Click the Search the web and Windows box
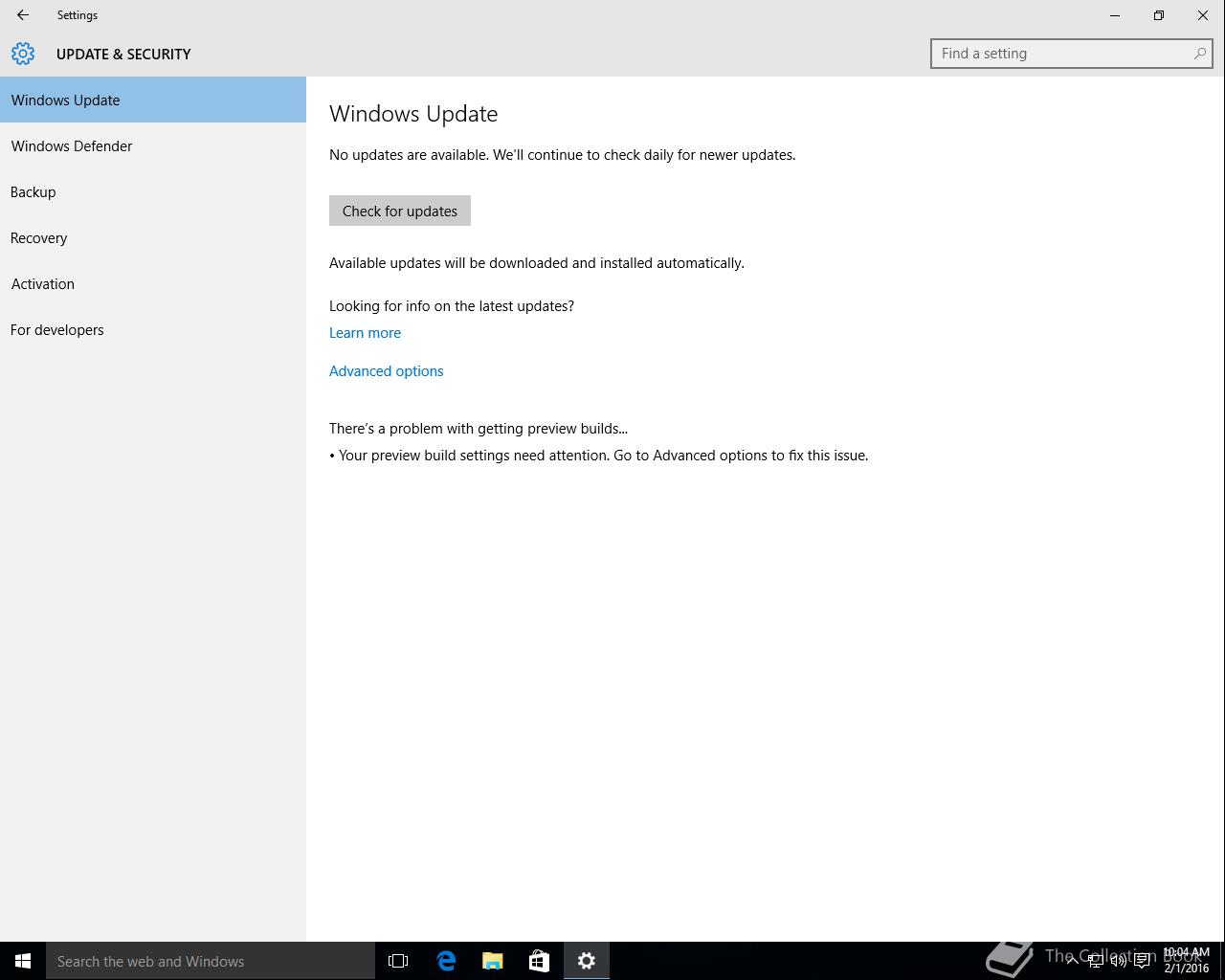Screen dimensions: 1225x980 click(x=211, y=961)
